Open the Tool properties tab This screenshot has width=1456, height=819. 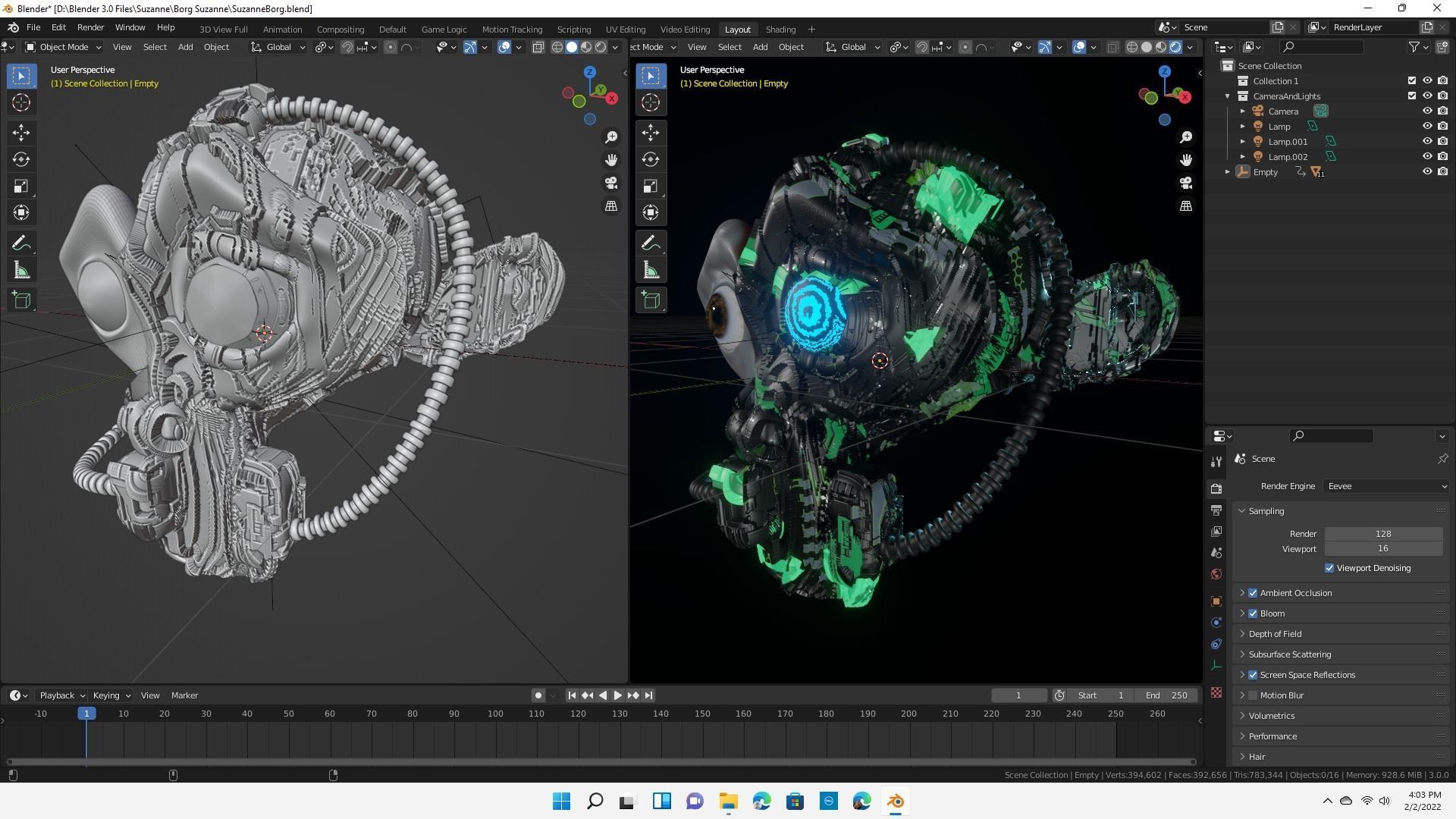[x=1216, y=462]
